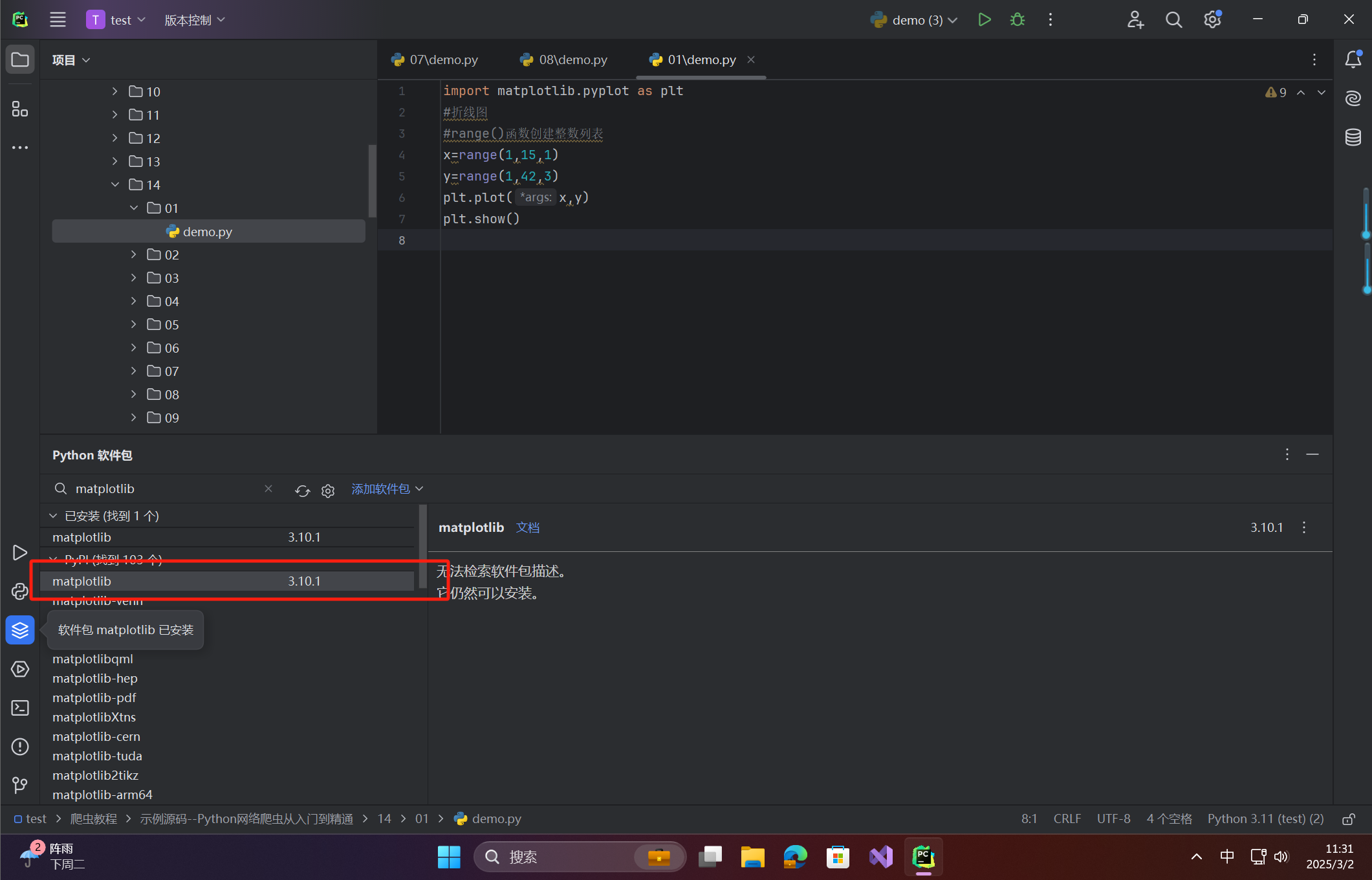Viewport: 1372px width, 880px height.
Task: Expand folder 10 in project tree
Action: [115, 92]
